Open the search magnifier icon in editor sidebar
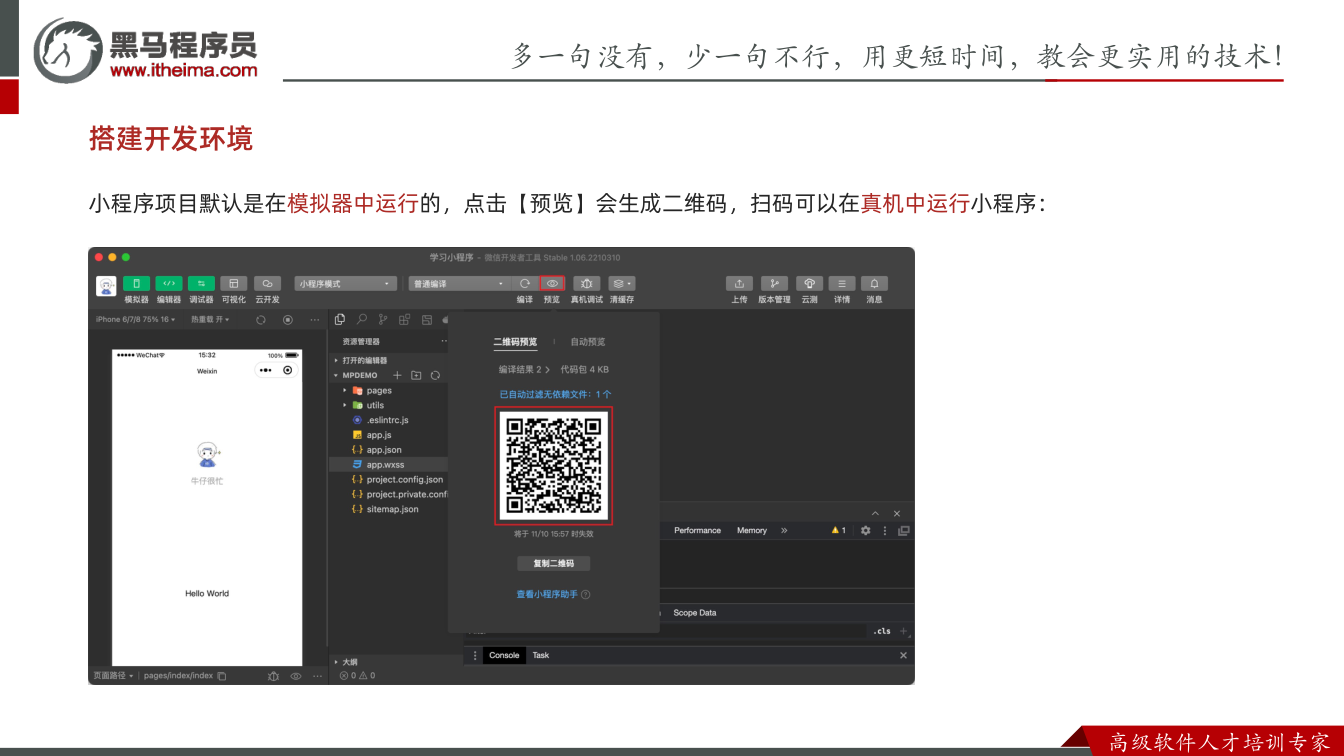The height and width of the screenshot is (756, 1344). tap(362, 320)
